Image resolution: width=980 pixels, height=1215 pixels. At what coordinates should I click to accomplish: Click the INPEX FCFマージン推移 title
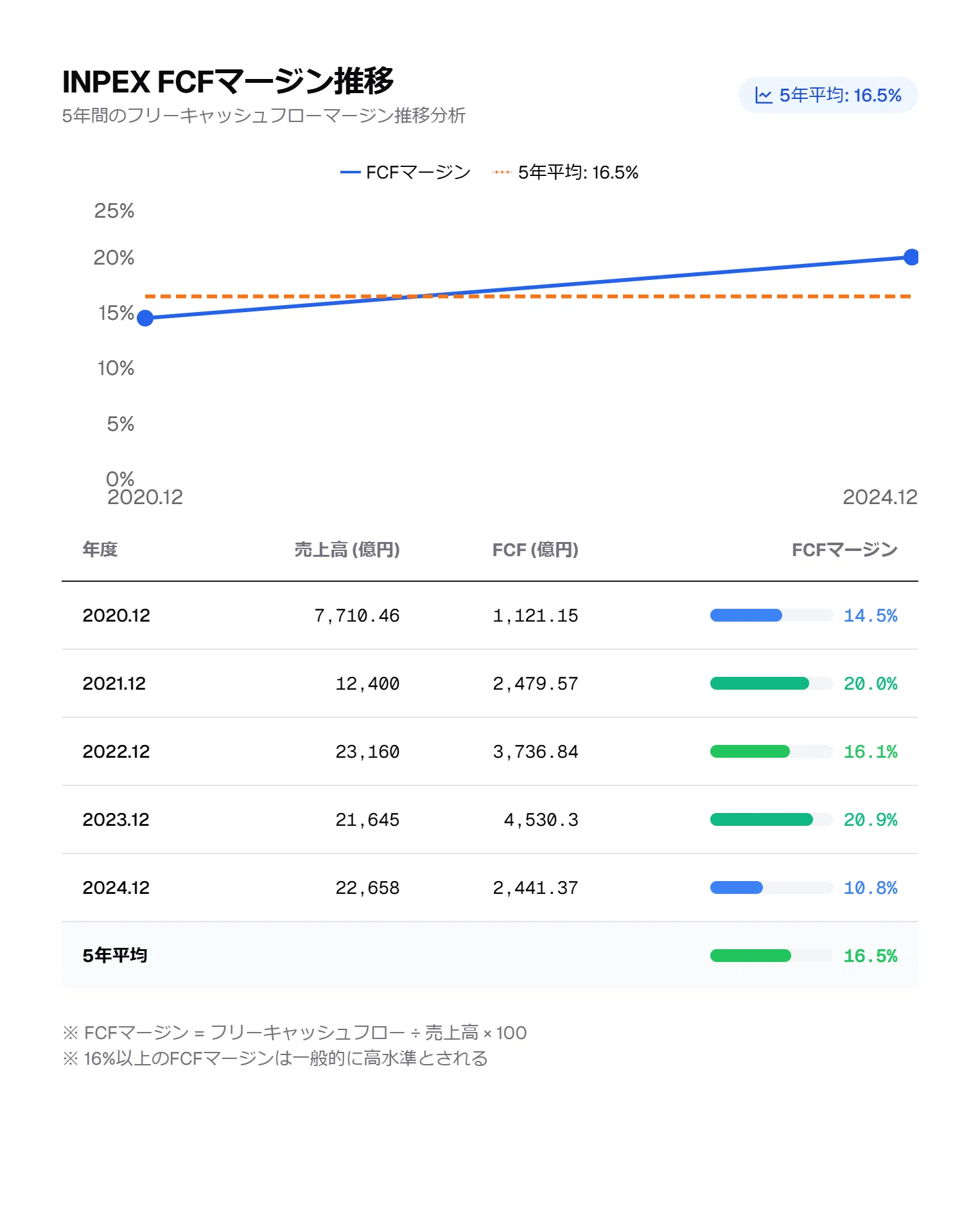pyautogui.click(x=228, y=82)
